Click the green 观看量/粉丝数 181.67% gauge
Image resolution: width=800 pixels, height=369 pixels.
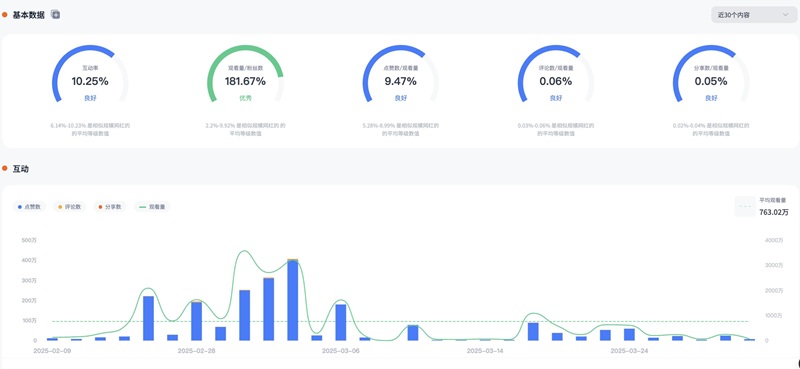(245, 75)
